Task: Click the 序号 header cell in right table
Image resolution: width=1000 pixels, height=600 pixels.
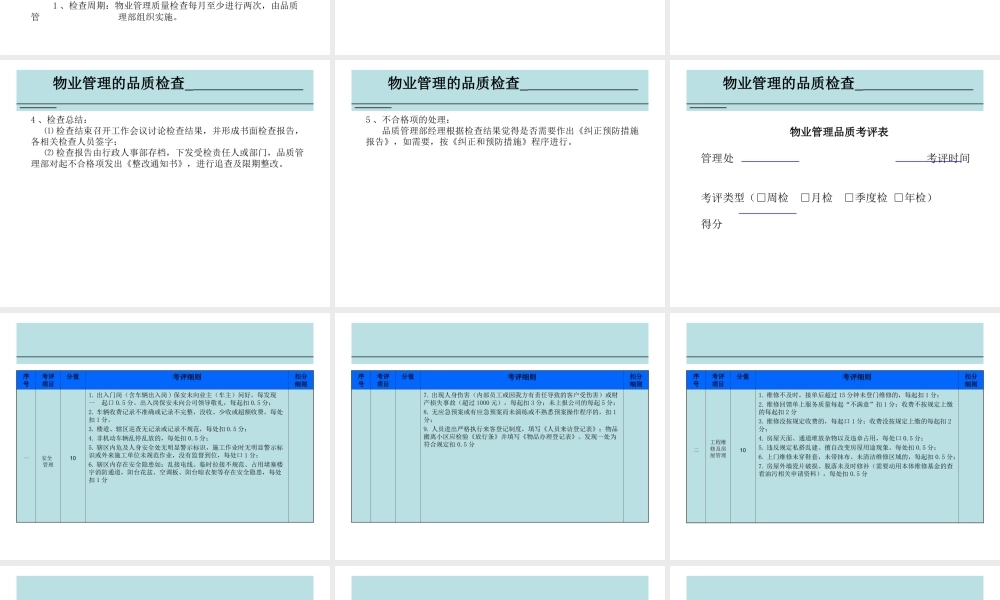Action: click(x=694, y=378)
